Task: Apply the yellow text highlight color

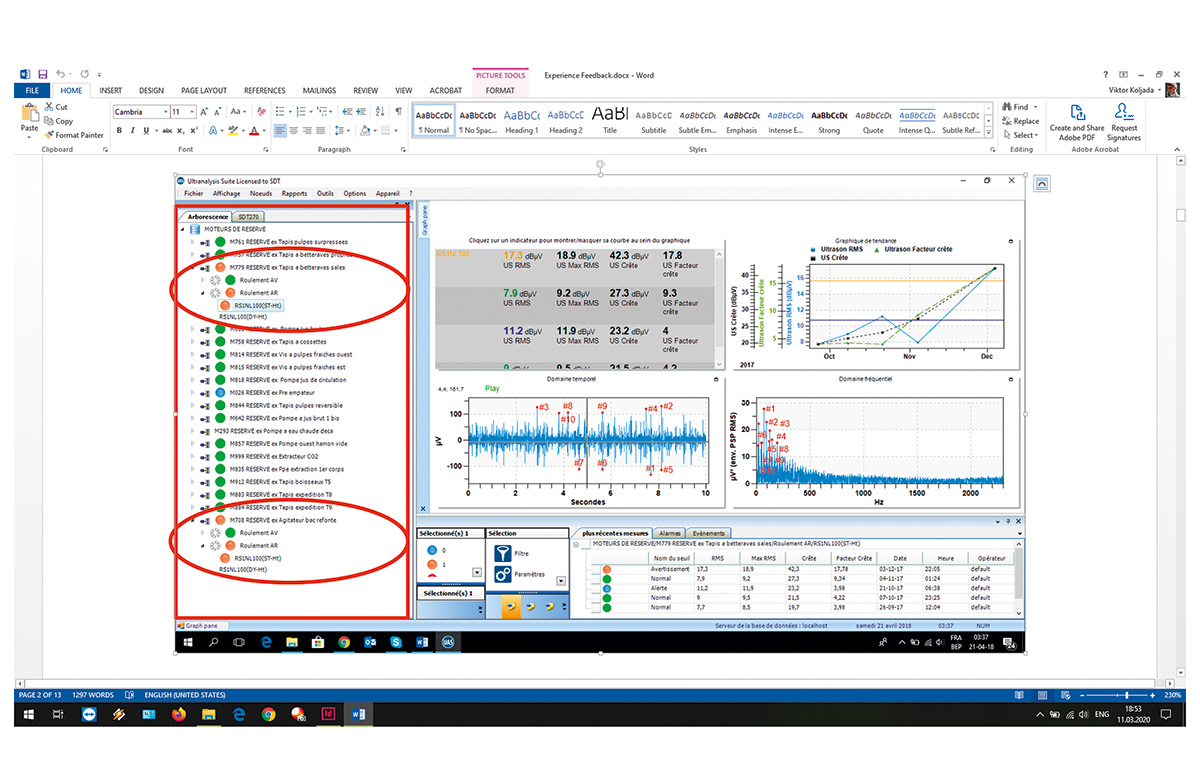Action: click(232, 131)
